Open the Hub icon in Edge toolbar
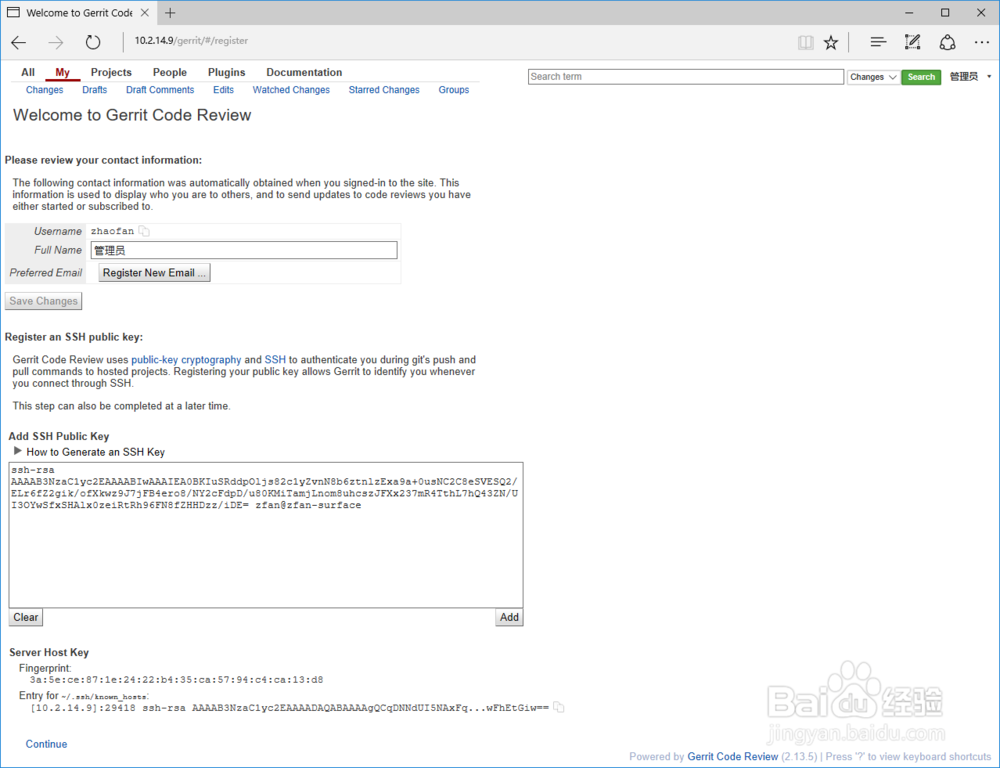Image resolution: width=1000 pixels, height=768 pixels. (877, 42)
